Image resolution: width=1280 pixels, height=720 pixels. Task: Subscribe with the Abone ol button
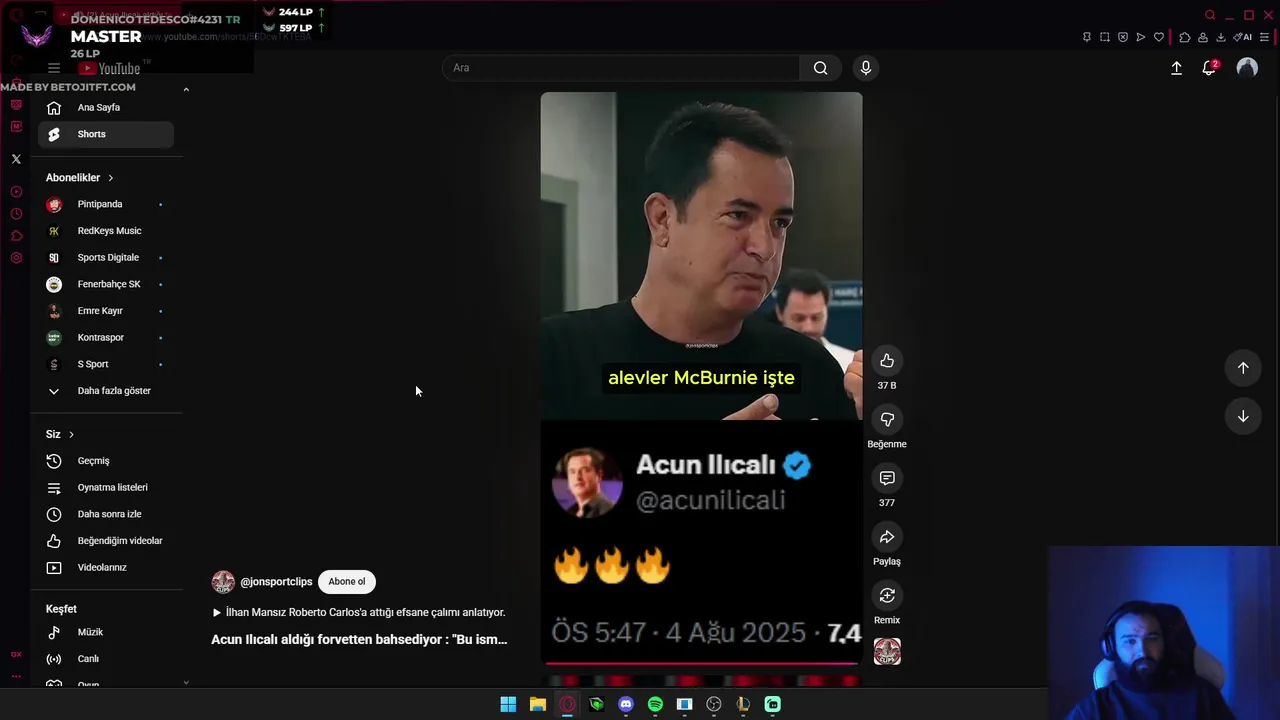347,582
